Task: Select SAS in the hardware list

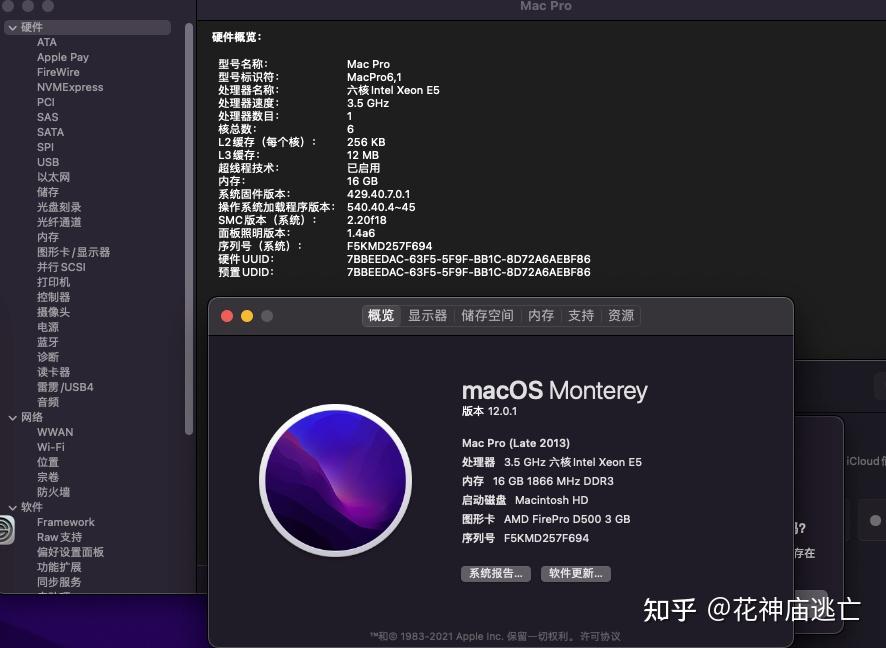Action: coord(47,117)
